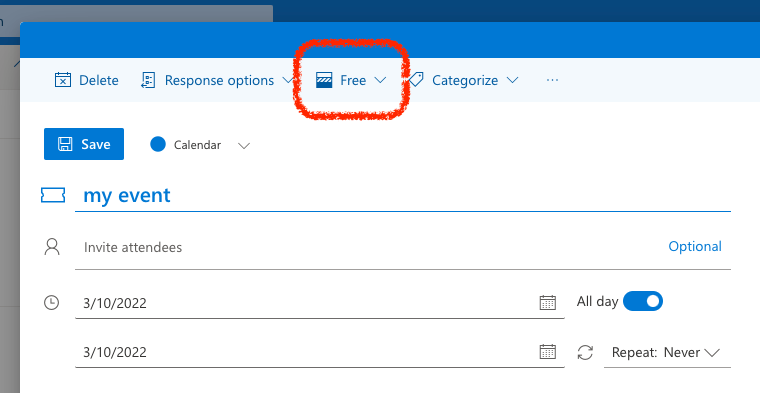
Task: Click the attendees person icon
Action: coord(52,247)
